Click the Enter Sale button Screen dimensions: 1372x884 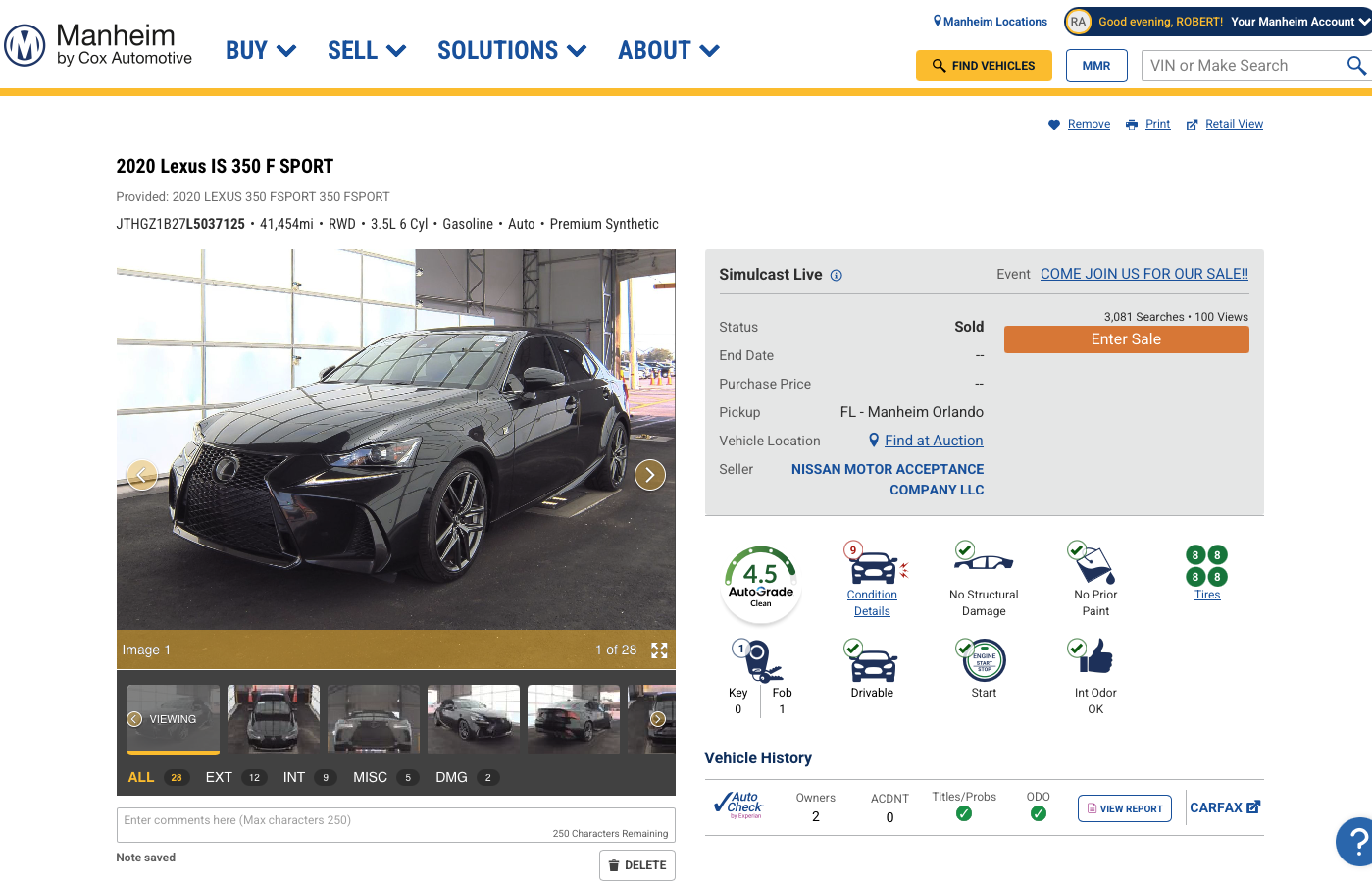(x=1126, y=339)
